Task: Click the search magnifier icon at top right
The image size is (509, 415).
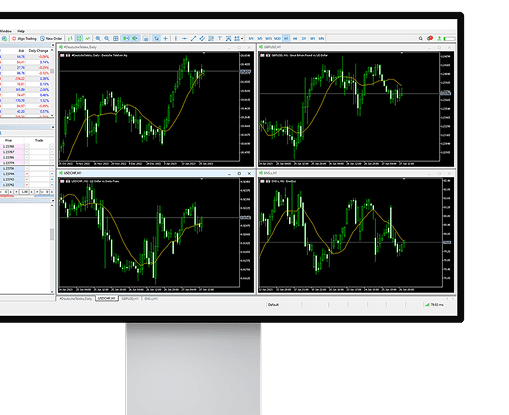Action: pyautogui.click(x=421, y=38)
